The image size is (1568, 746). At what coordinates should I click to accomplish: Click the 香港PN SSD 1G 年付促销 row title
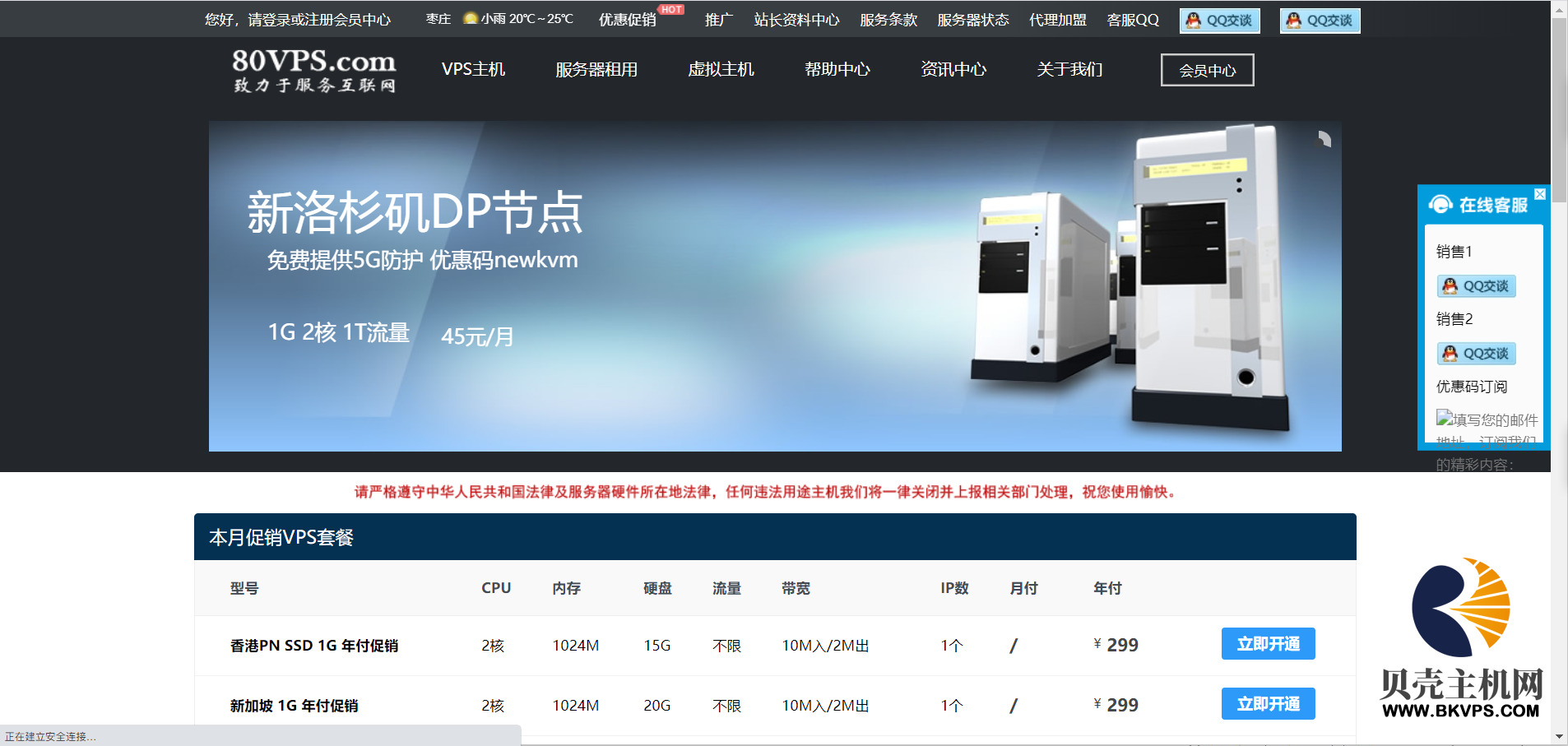click(314, 646)
